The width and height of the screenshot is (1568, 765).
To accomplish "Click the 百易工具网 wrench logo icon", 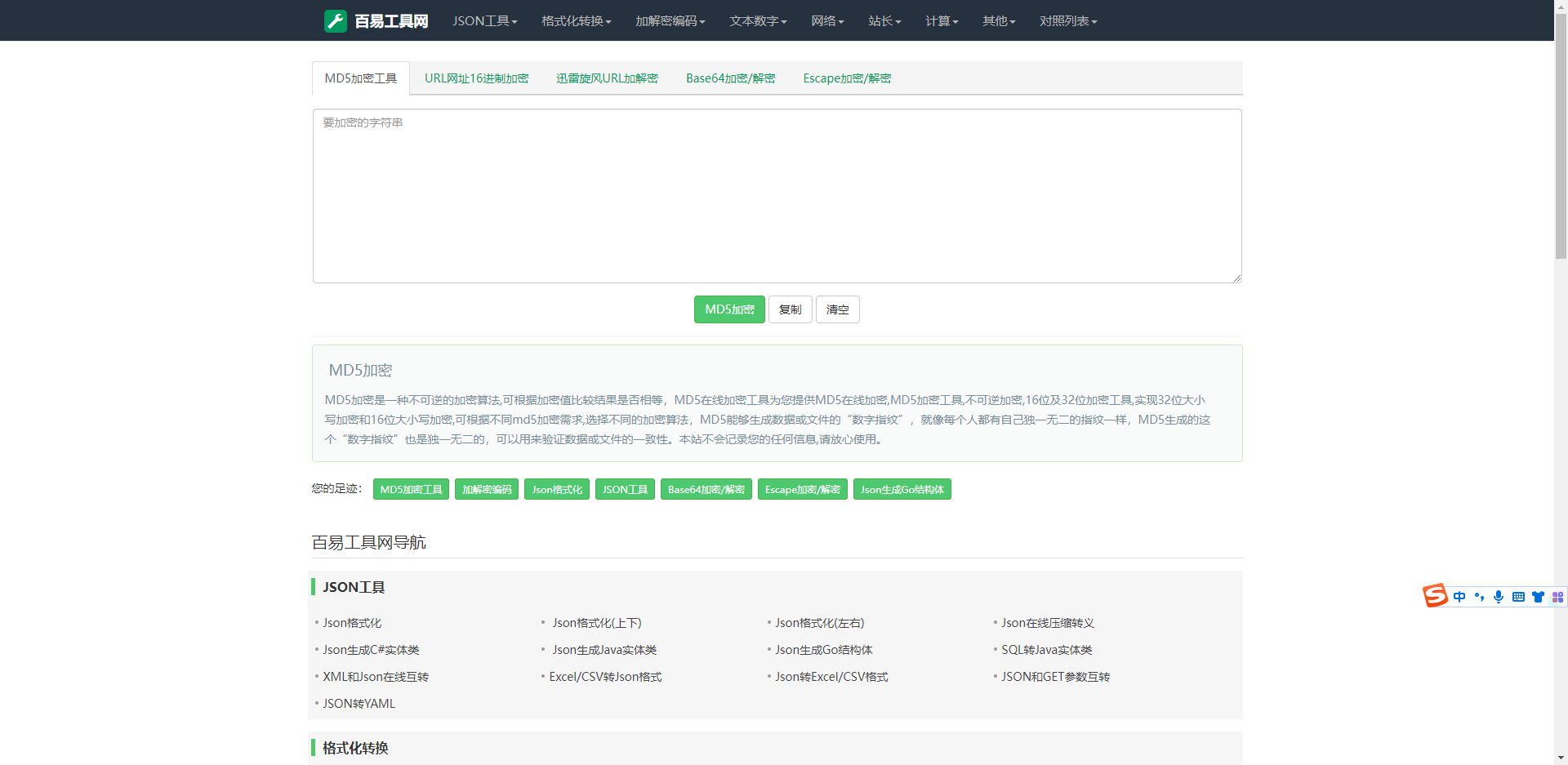I will (336, 21).
